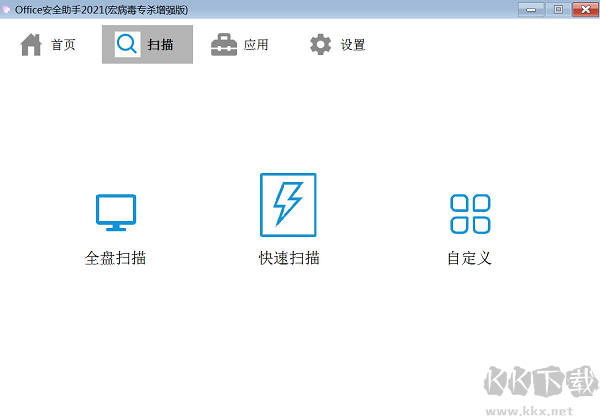The width and height of the screenshot is (600, 418).
Task: Close the Office安全助手 window
Action: pos(585,10)
